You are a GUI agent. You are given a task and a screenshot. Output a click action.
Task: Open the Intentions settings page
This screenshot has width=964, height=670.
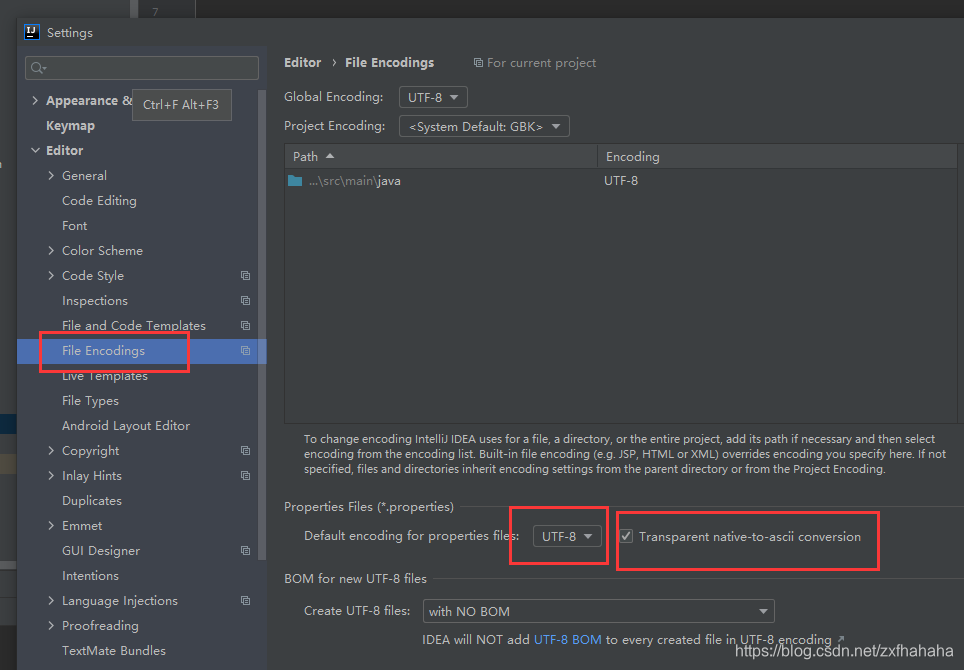point(90,575)
